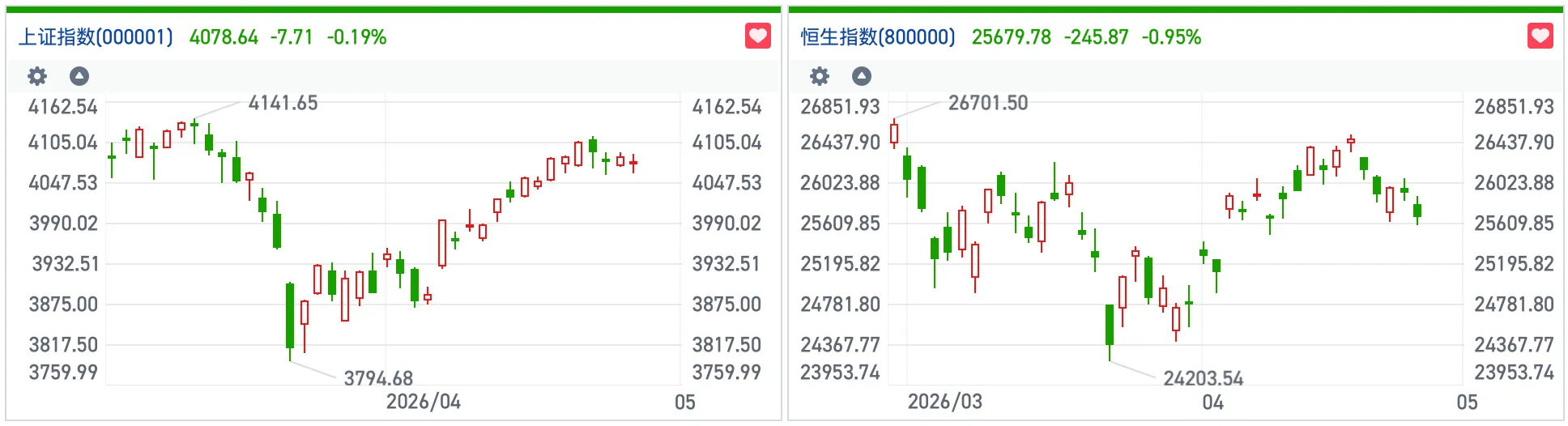Viewport: 1568px width, 426px height.
Task: Open the 恒生指数(800000) title link
Action: click(x=878, y=37)
